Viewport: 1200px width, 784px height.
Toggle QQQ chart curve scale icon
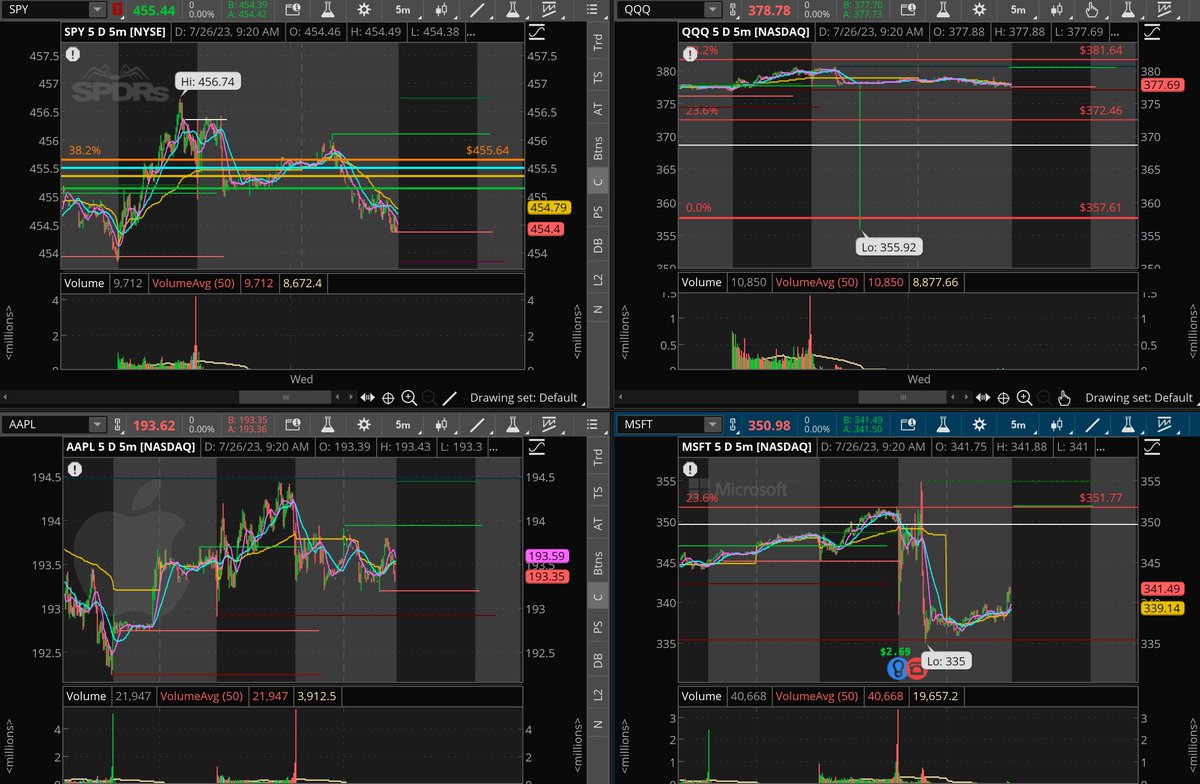coord(1152,32)
